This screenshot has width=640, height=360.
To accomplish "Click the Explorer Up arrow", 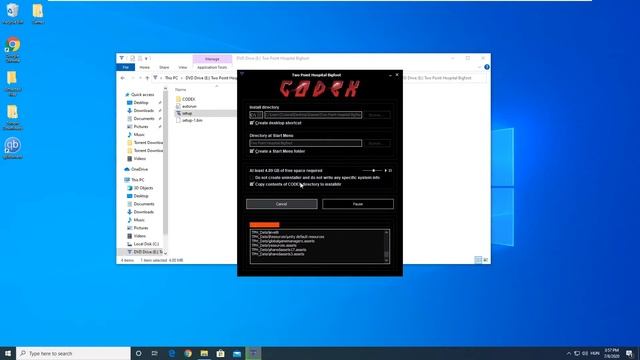I will point(147,78).
